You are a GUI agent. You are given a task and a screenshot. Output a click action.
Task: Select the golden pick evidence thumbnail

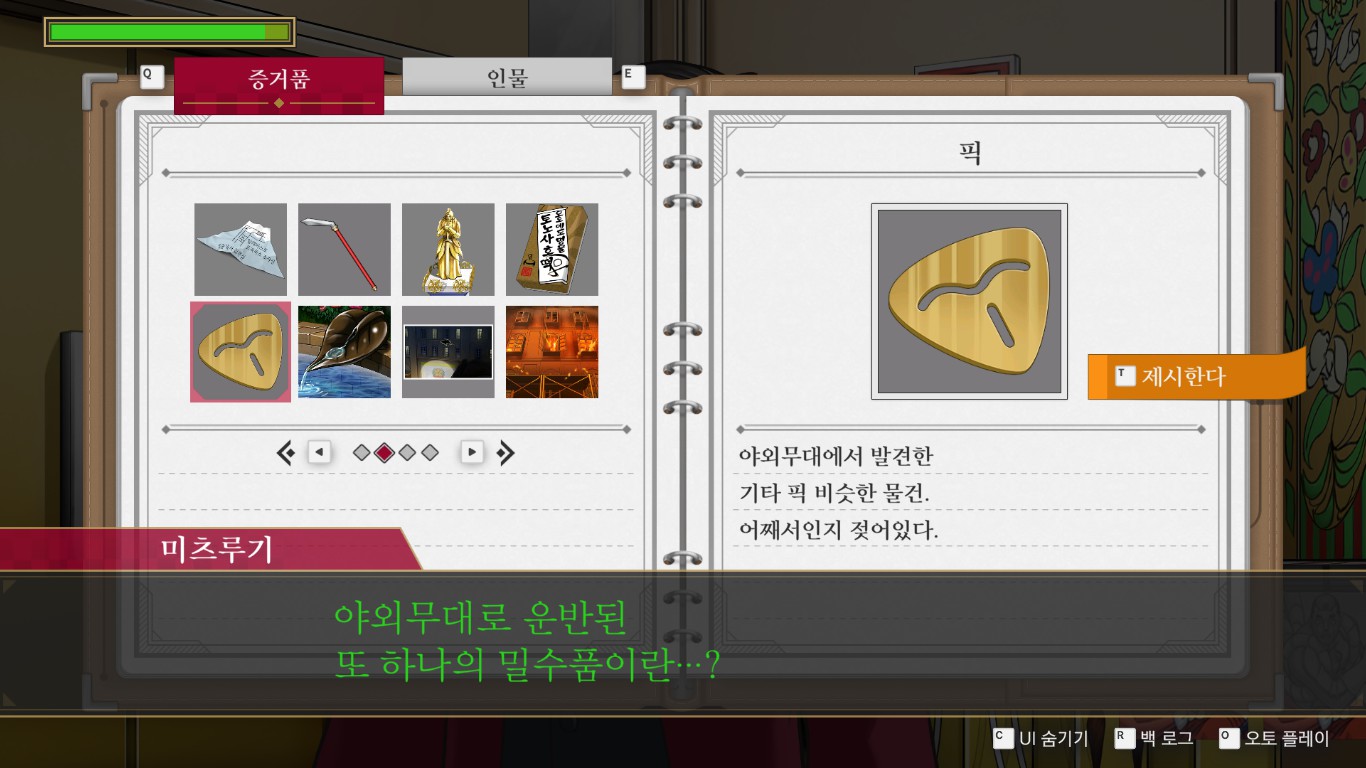(x=240, y=352)
